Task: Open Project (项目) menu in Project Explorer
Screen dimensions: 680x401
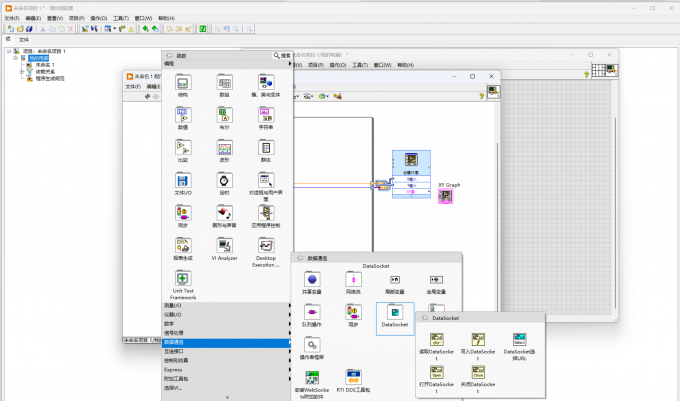Action: pos(76,18)
